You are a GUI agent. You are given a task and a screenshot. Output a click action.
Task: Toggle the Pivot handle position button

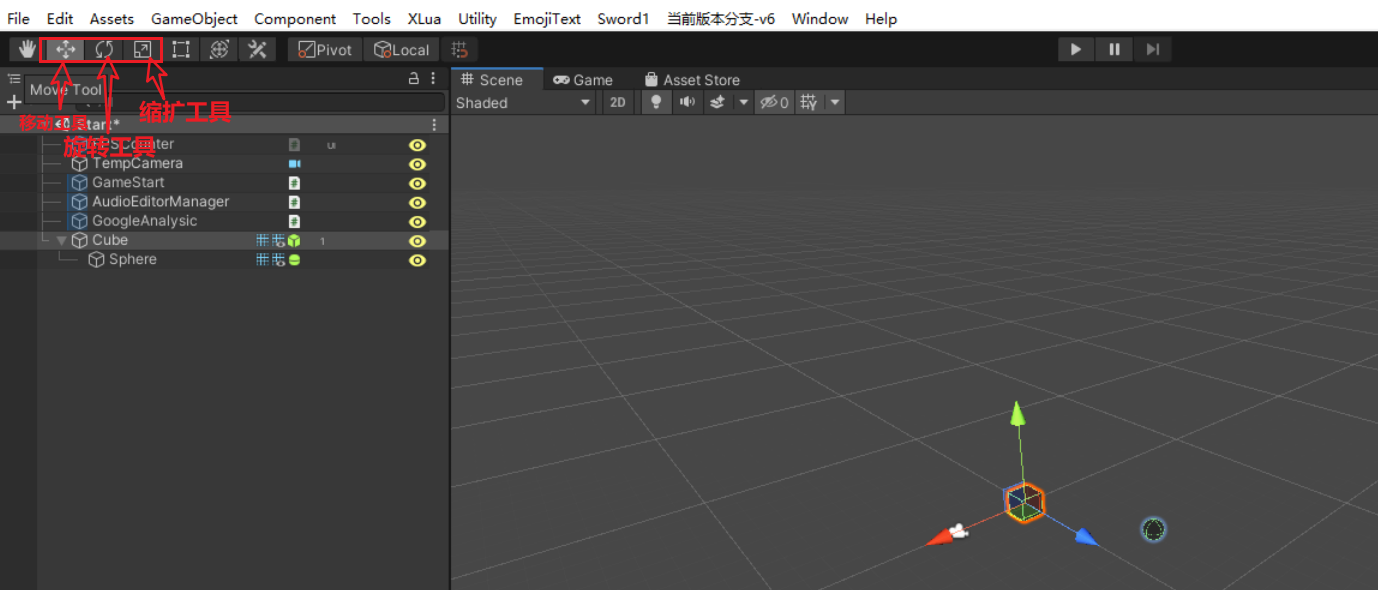tap(325, 49)
